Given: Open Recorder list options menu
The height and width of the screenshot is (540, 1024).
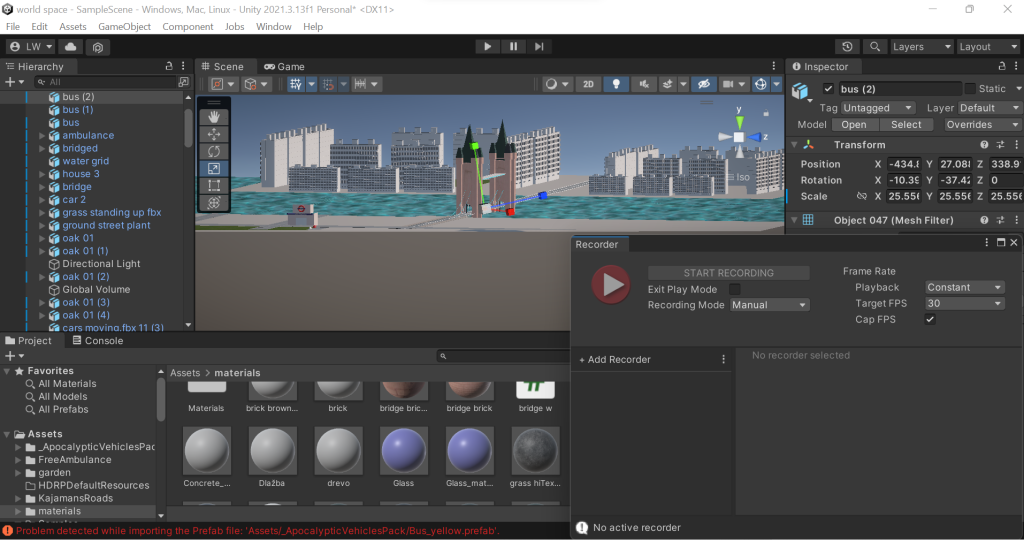Looking at the screenshot, I should tap(723, 359).
